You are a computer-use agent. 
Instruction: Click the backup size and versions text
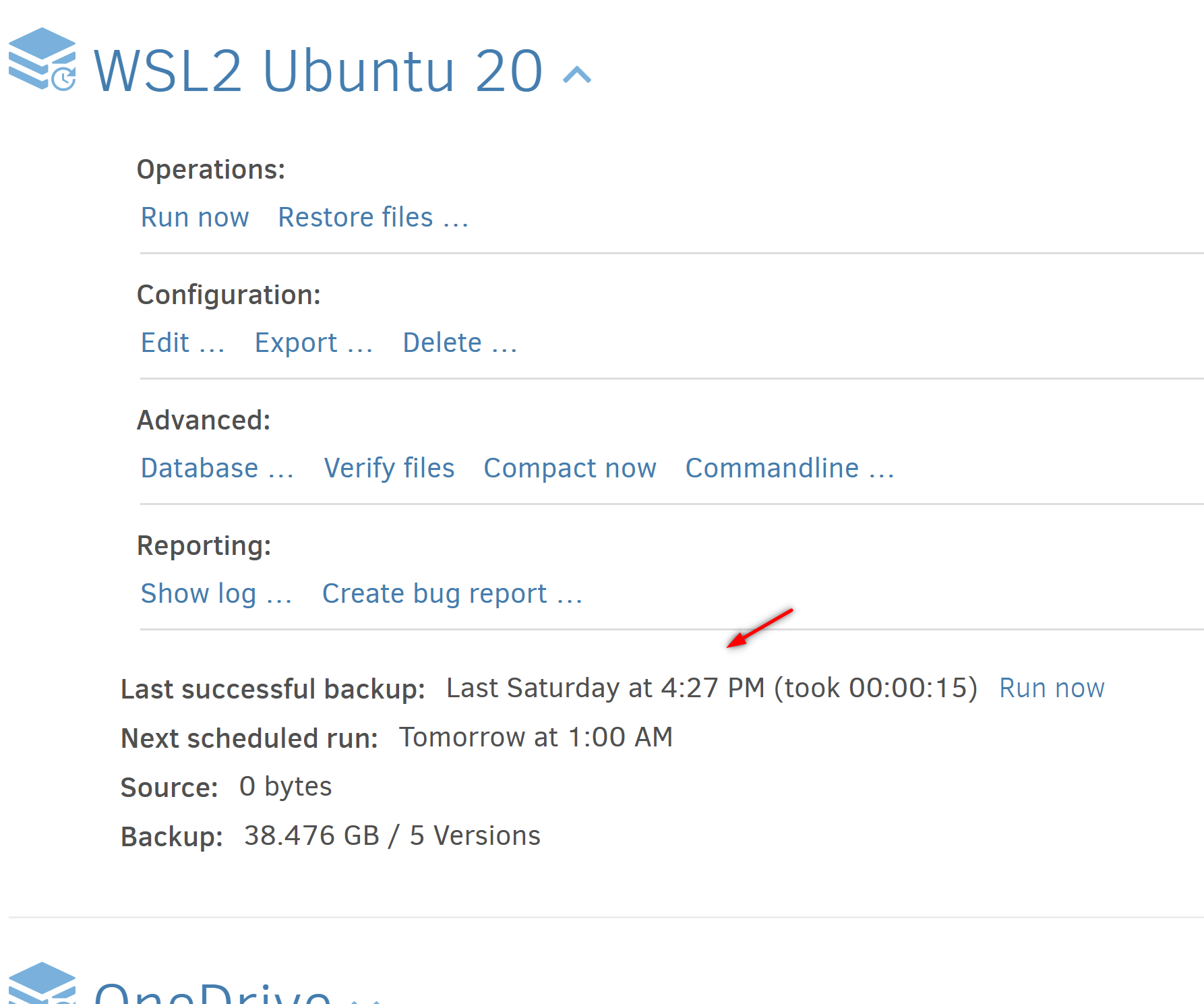[x=392, y=836]
